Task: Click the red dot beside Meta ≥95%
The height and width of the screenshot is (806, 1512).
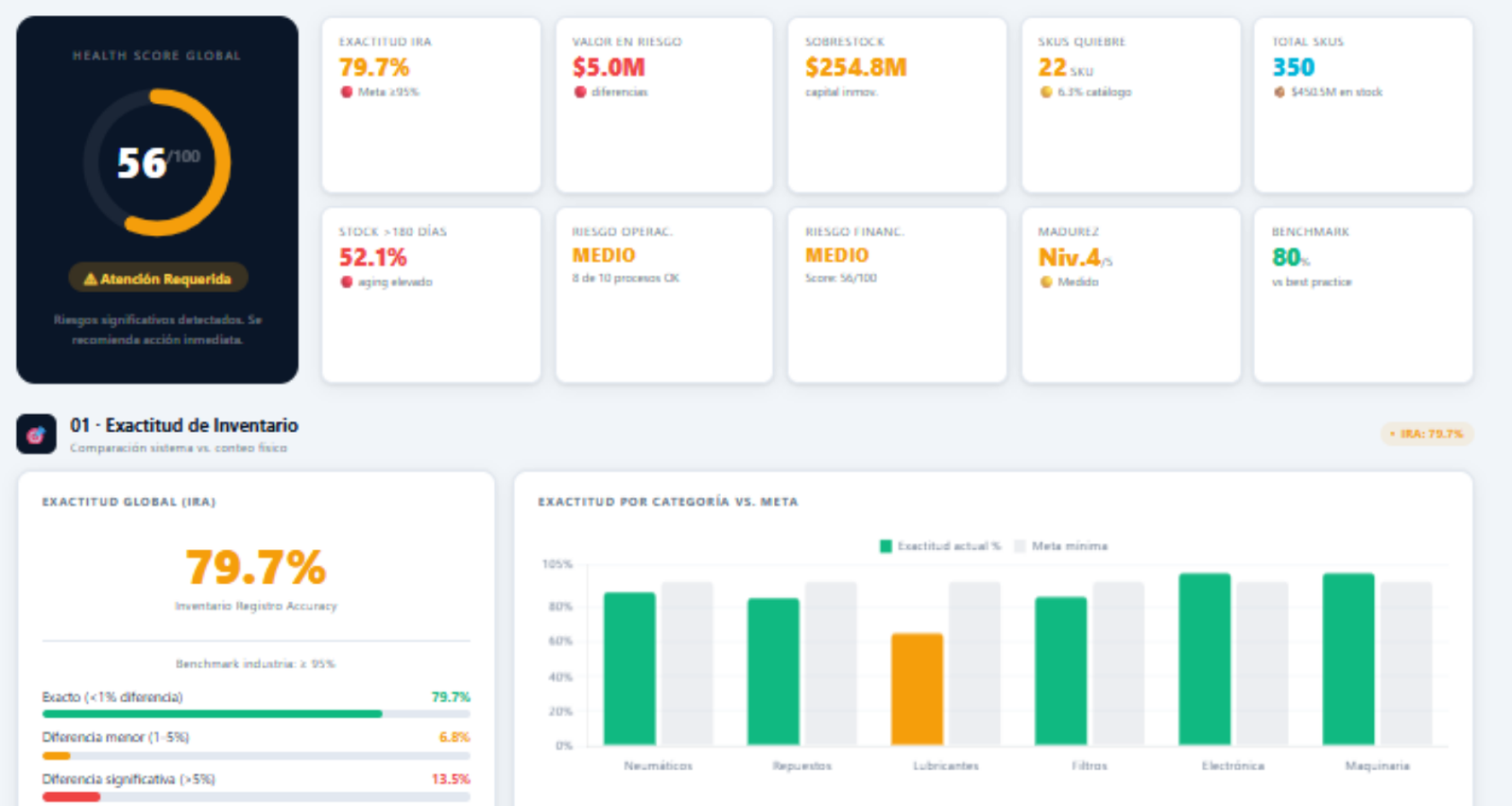Action: coord(347,92)
